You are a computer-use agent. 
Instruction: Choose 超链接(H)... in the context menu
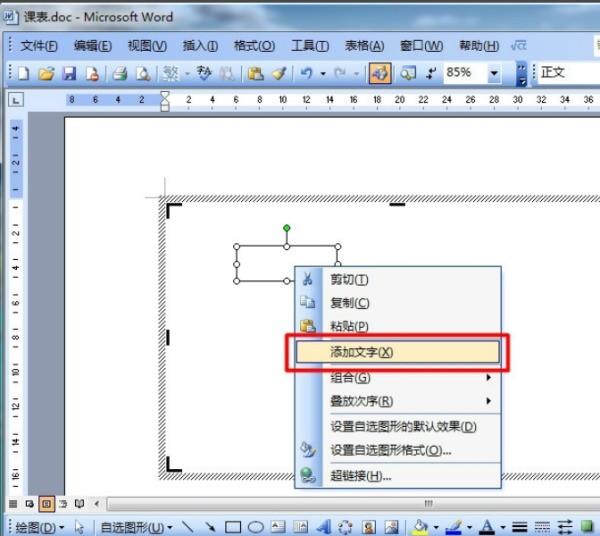398,476
